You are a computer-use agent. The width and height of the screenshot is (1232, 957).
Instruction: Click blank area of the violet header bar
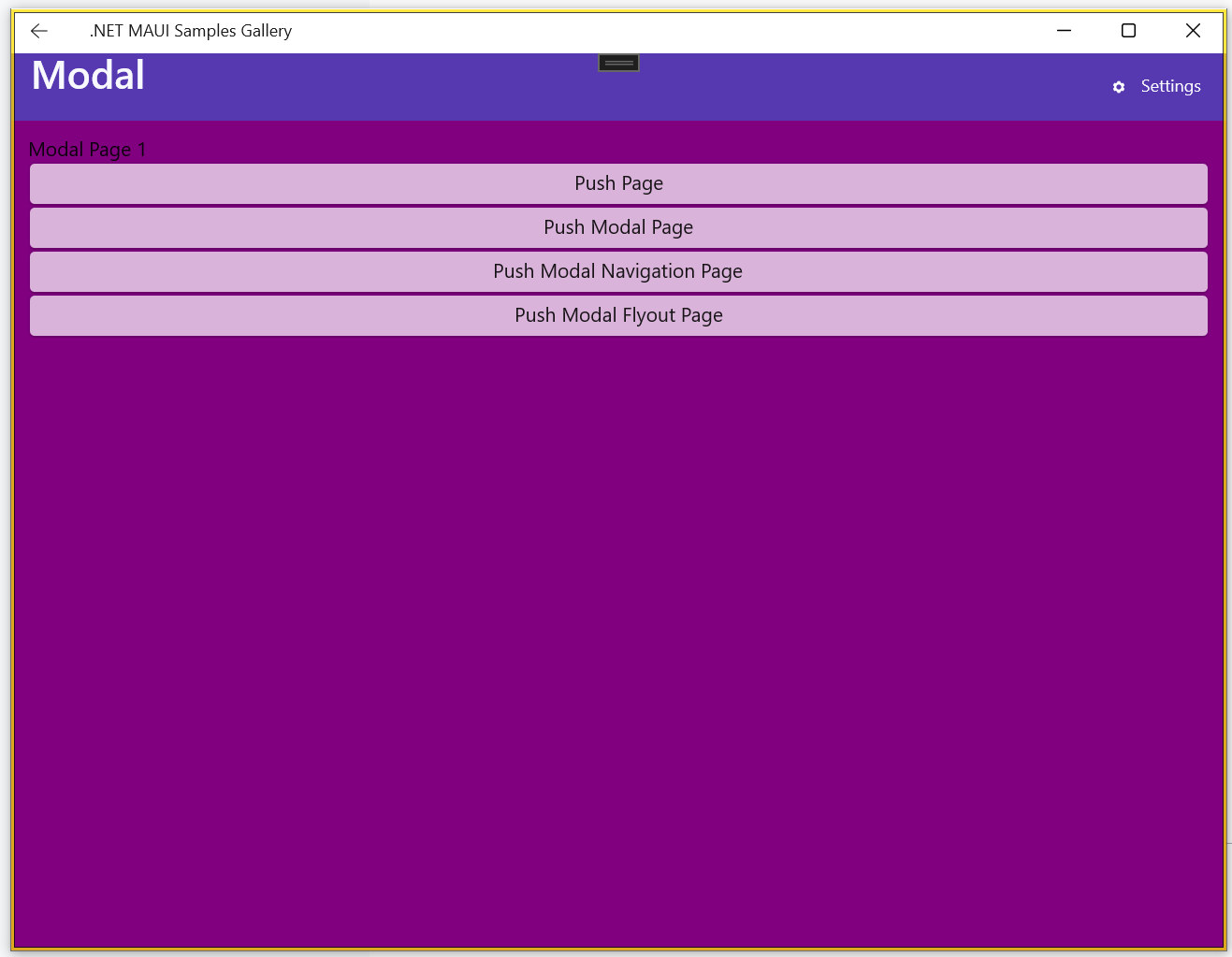842,89
